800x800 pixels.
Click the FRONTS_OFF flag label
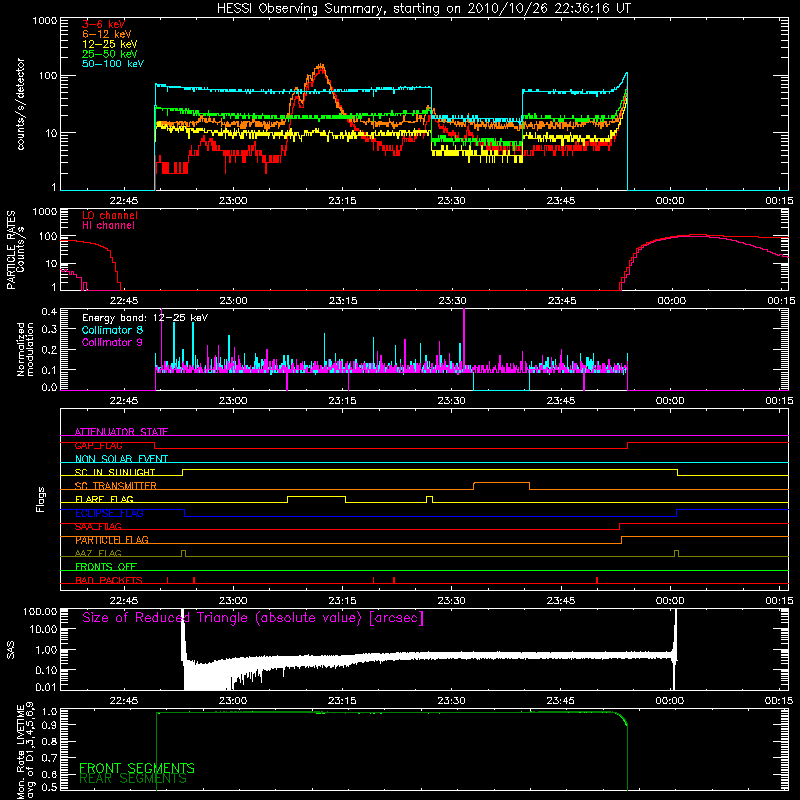coord(106,567)
